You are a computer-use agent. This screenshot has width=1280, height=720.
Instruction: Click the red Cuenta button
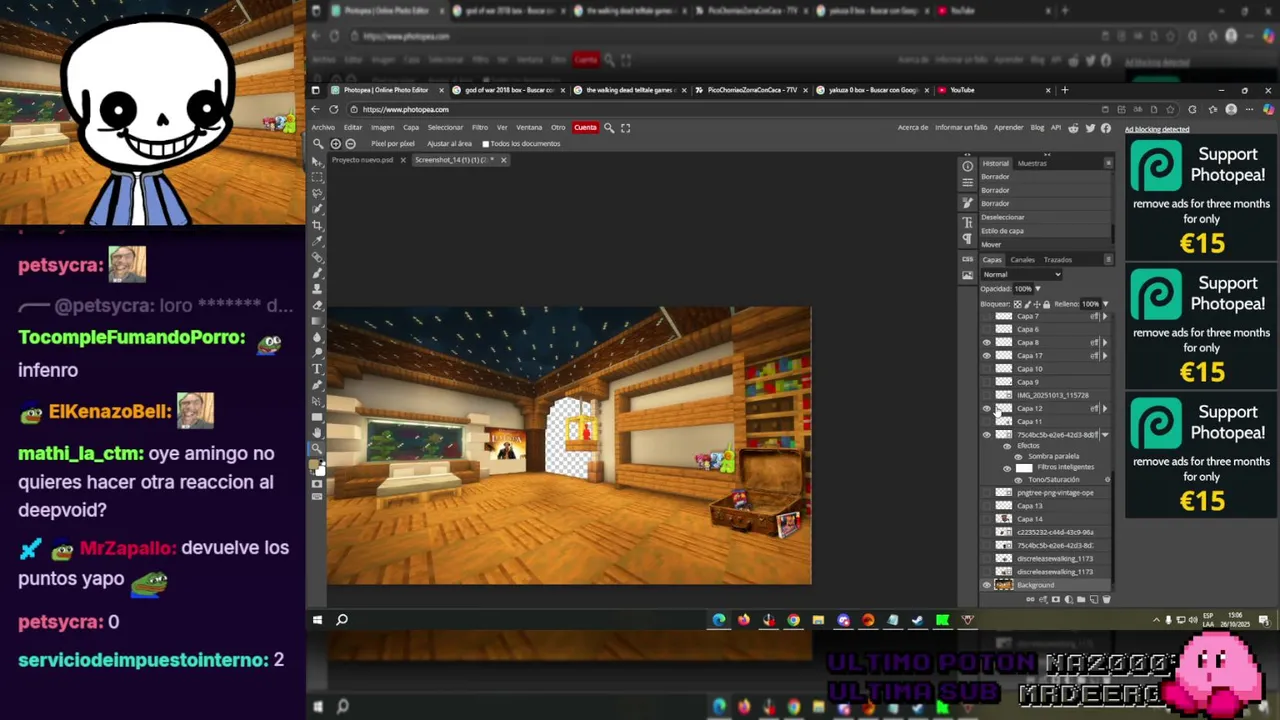click(x=586, y=127)
